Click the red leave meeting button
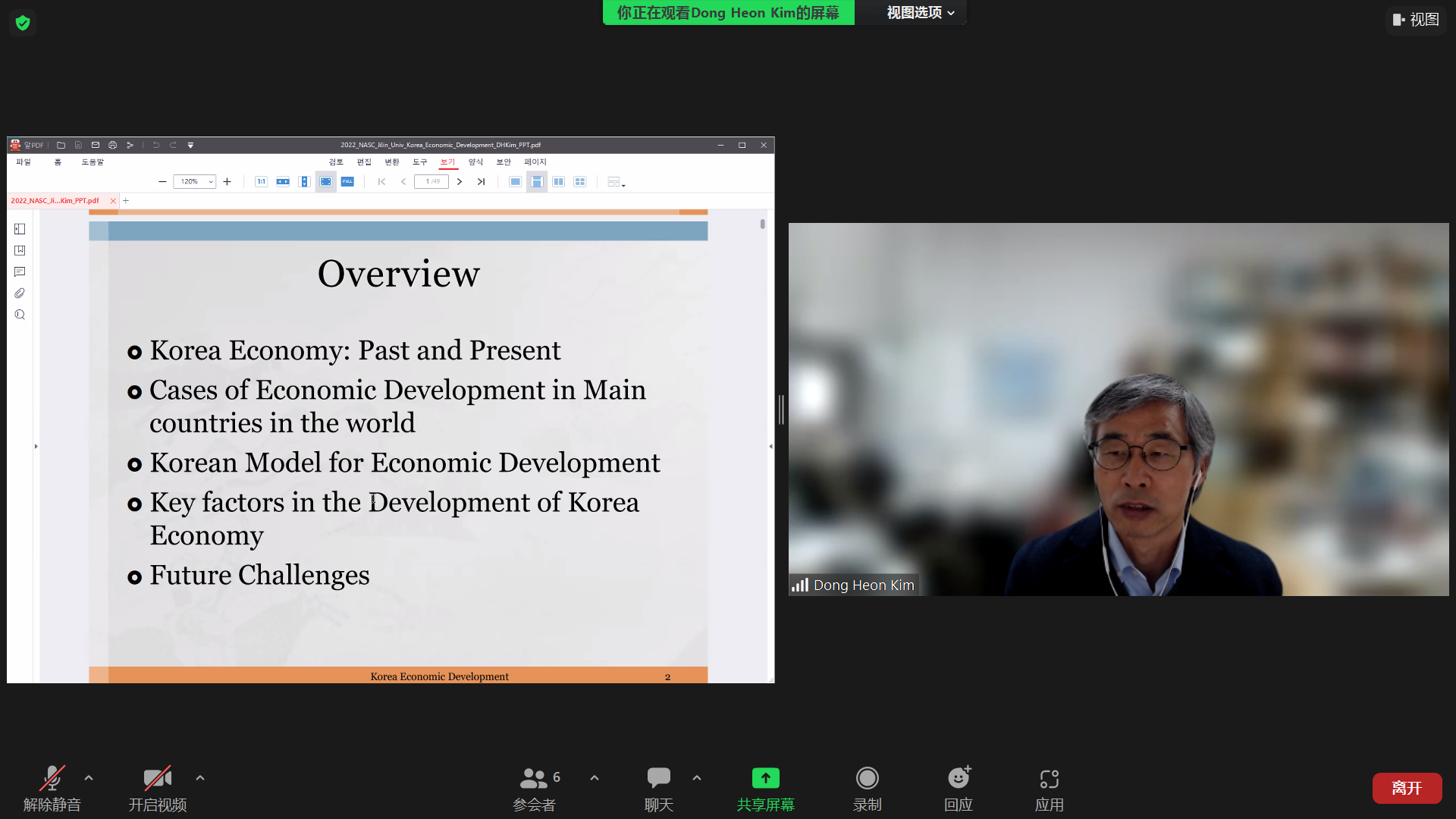 [1407, 788]
